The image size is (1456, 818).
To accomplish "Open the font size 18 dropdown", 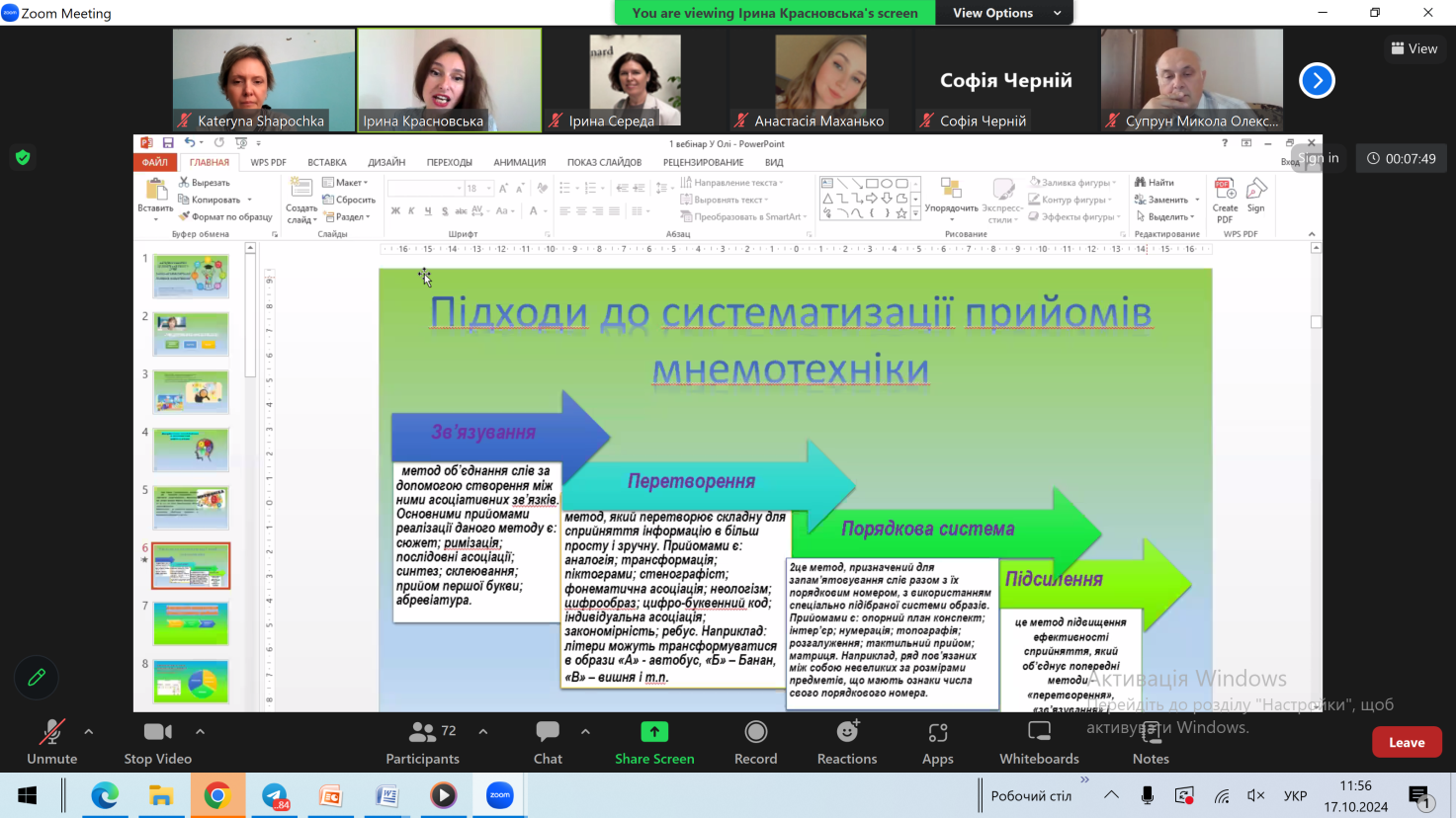I will [x=488, y=188].
